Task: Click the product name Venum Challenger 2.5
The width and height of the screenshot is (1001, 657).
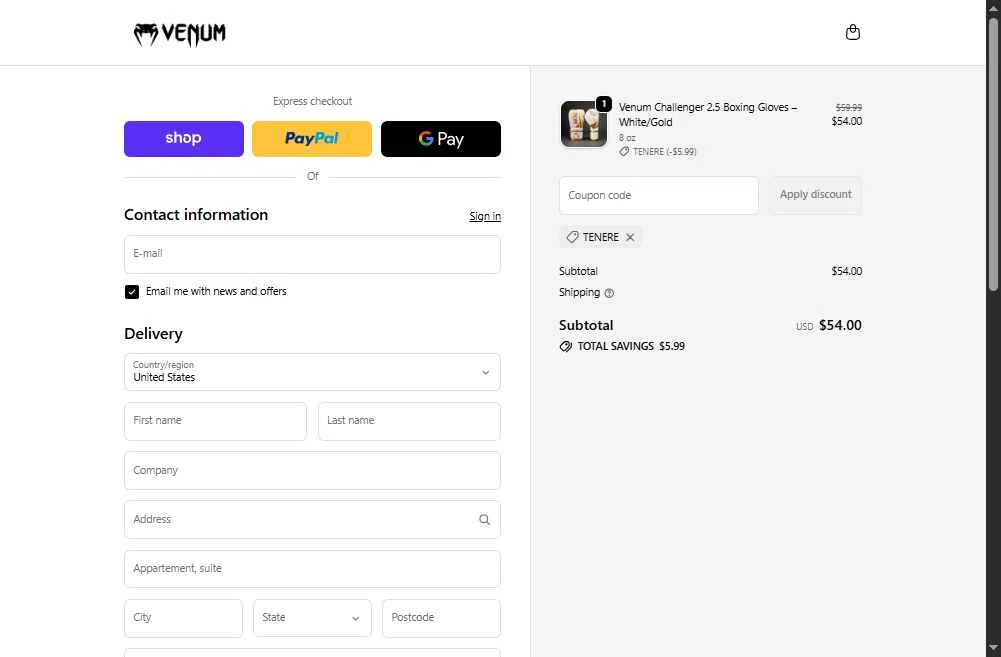Action: pos(707,115)
